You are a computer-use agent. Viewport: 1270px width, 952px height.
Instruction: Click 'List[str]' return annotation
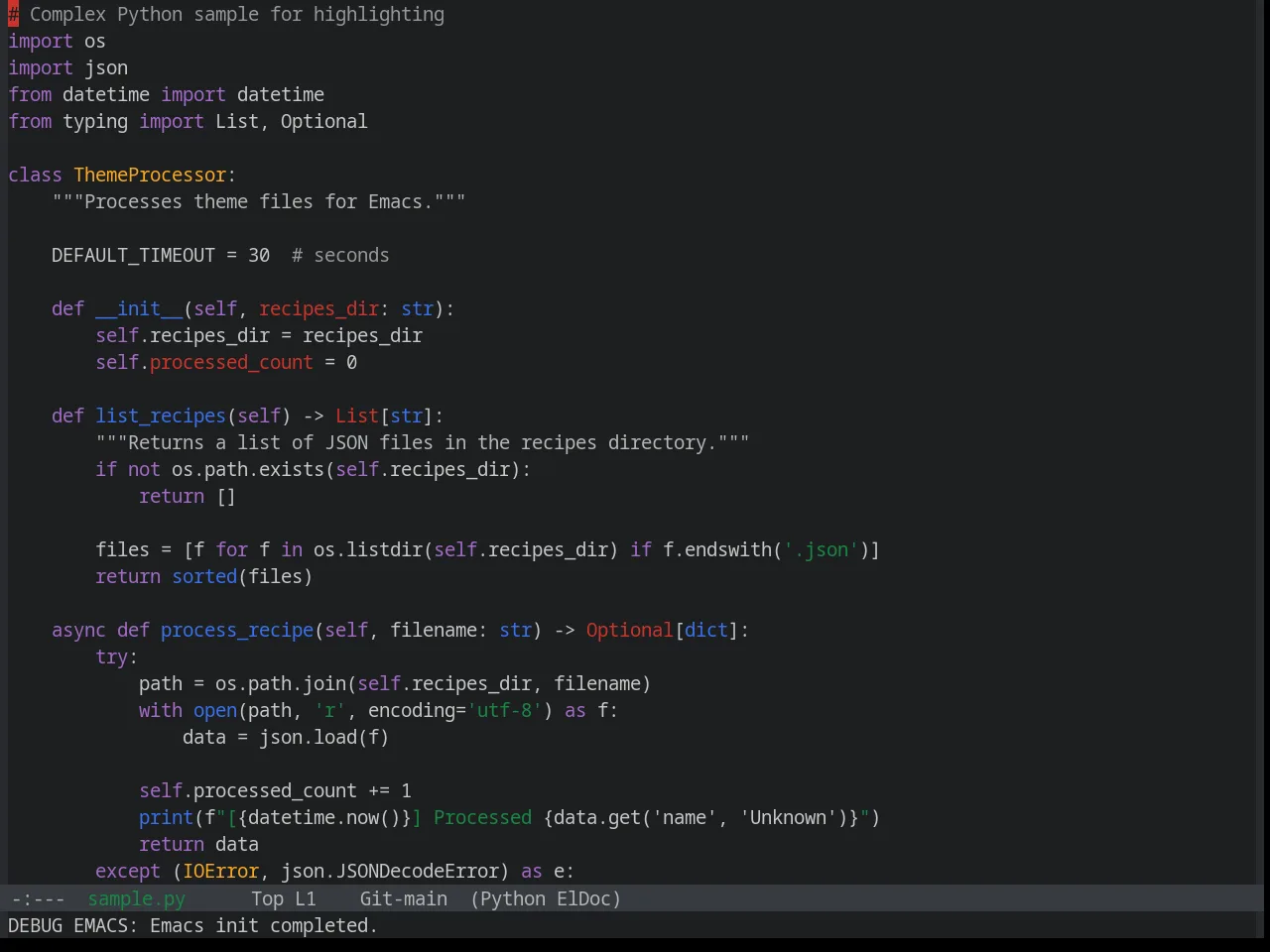[384, 416]
